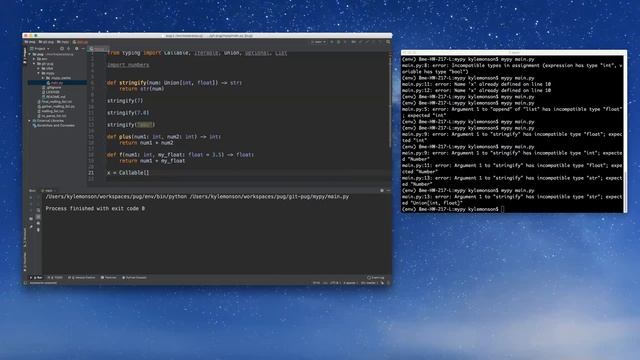640x360 pixels.
Task: Click the Terminal prompt line at bottom
Action: point(453,209)
